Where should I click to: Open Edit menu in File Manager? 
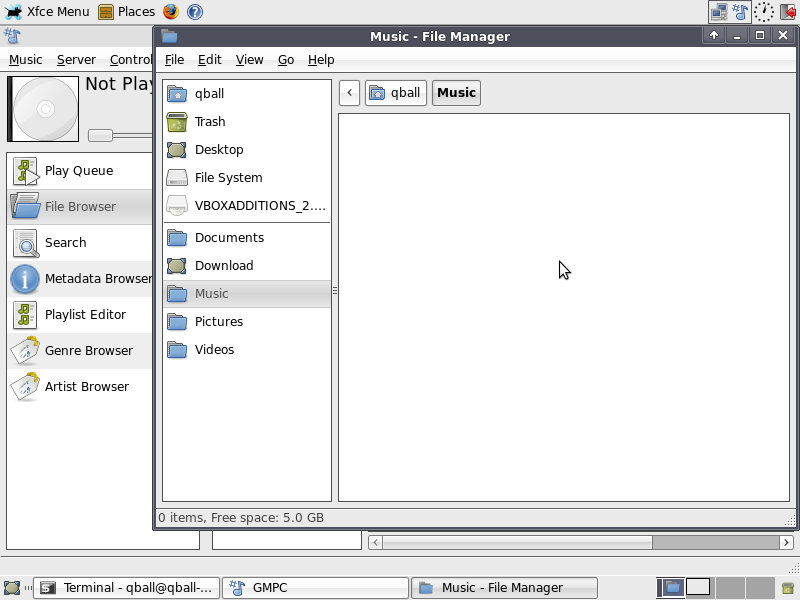pos(210,60)
